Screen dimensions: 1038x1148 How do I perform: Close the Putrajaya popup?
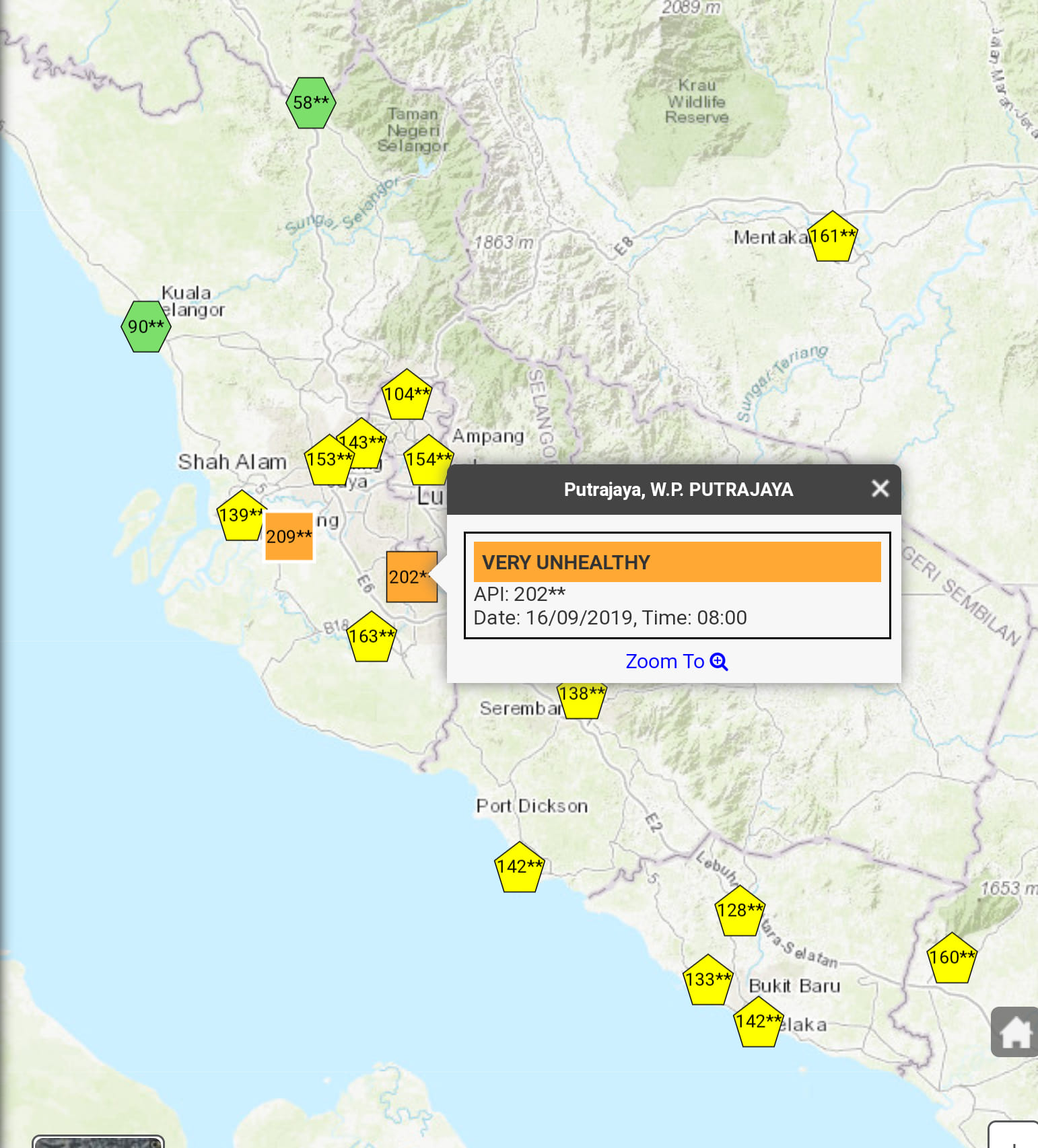880,489
